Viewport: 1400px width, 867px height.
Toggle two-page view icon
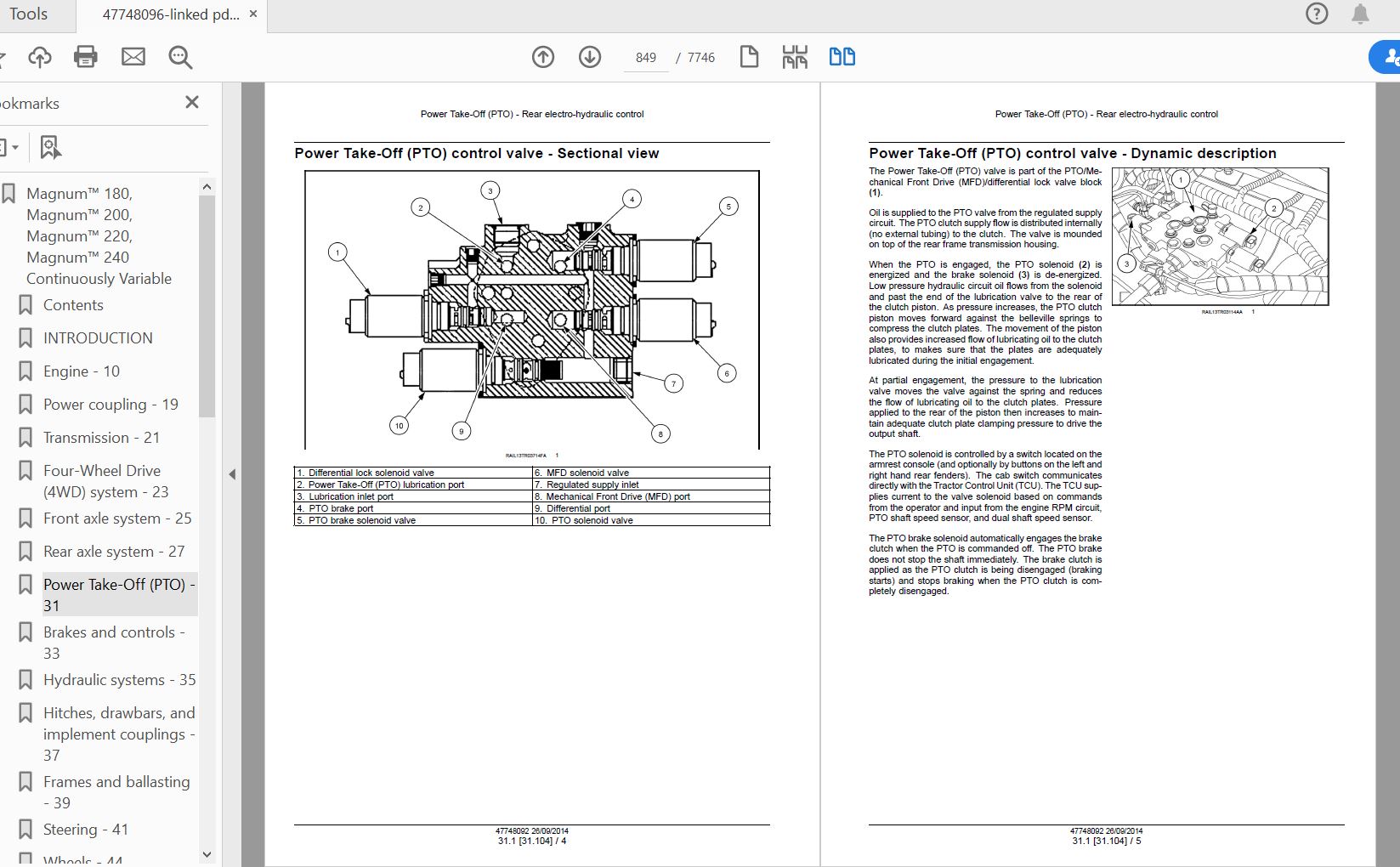coord(842,58)
